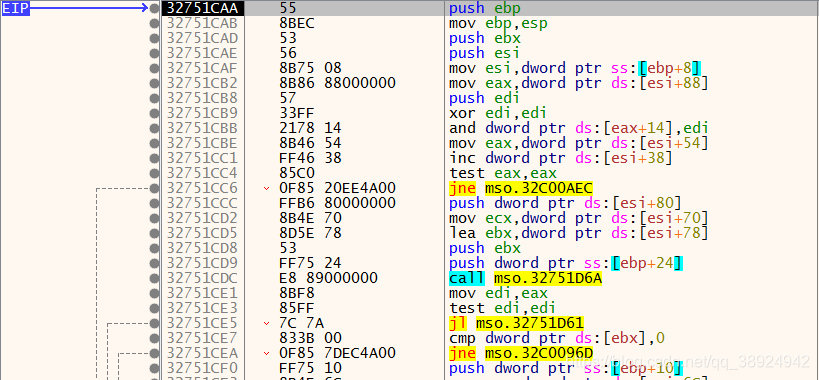
Task: Toggle breakpoint dot at address 32751CAA
Action: (x=154, y=8)
